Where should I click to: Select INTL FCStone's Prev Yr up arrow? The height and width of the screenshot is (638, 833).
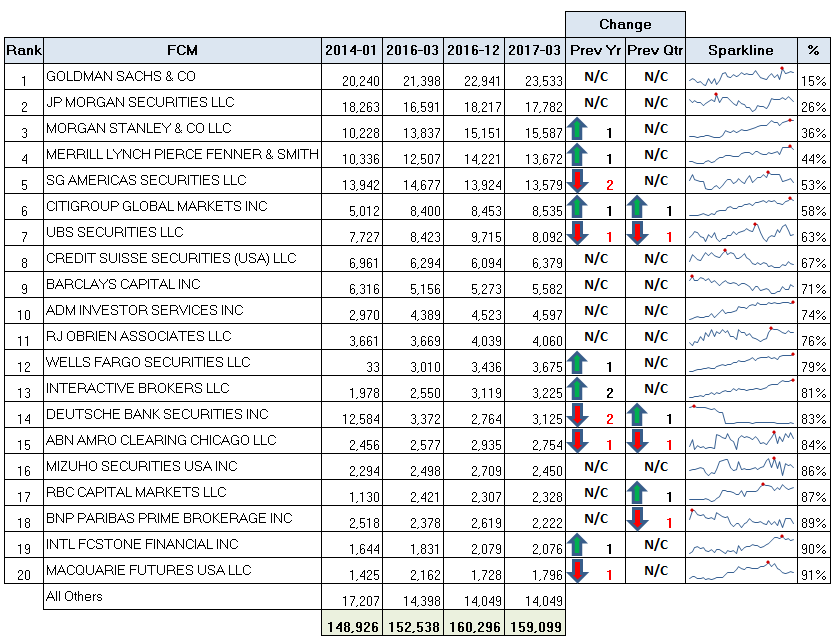click(577, 545)
